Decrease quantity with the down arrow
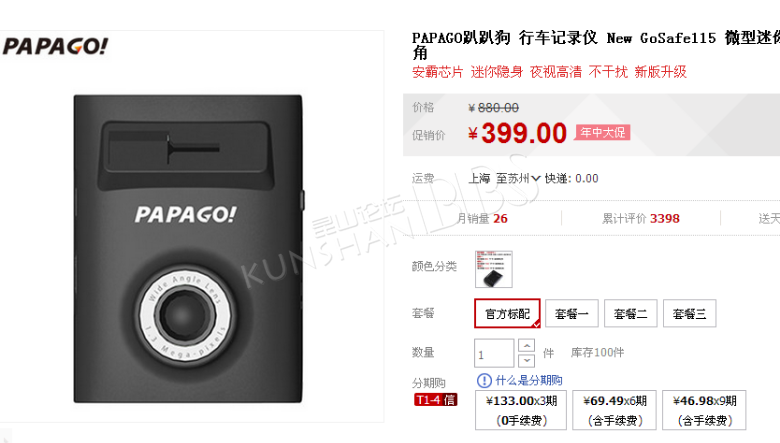This screenshot has height=443, width=780. (526, 360)
